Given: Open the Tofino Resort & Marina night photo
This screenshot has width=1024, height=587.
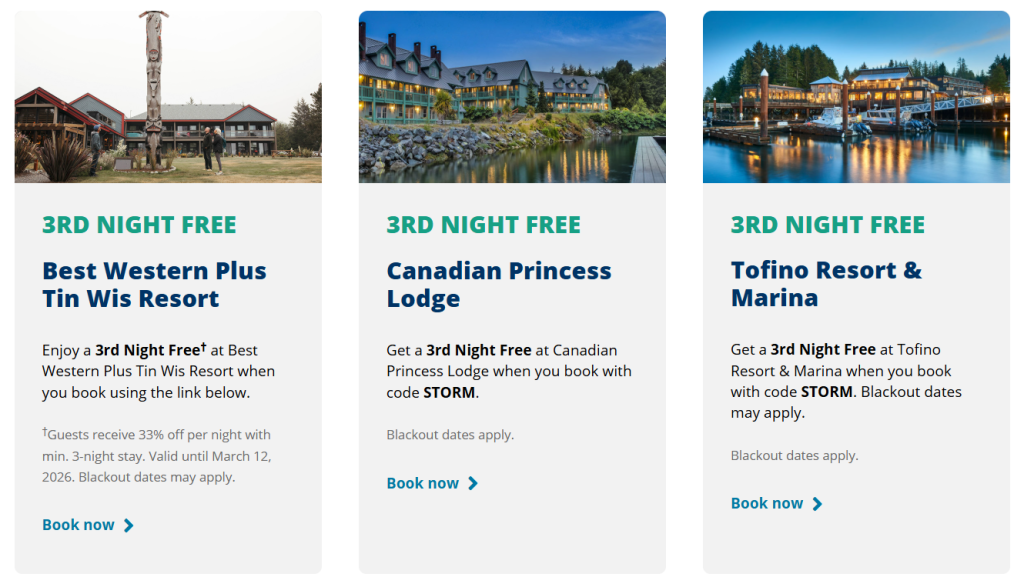Looking at the screenshot, I should pos(856,97).
